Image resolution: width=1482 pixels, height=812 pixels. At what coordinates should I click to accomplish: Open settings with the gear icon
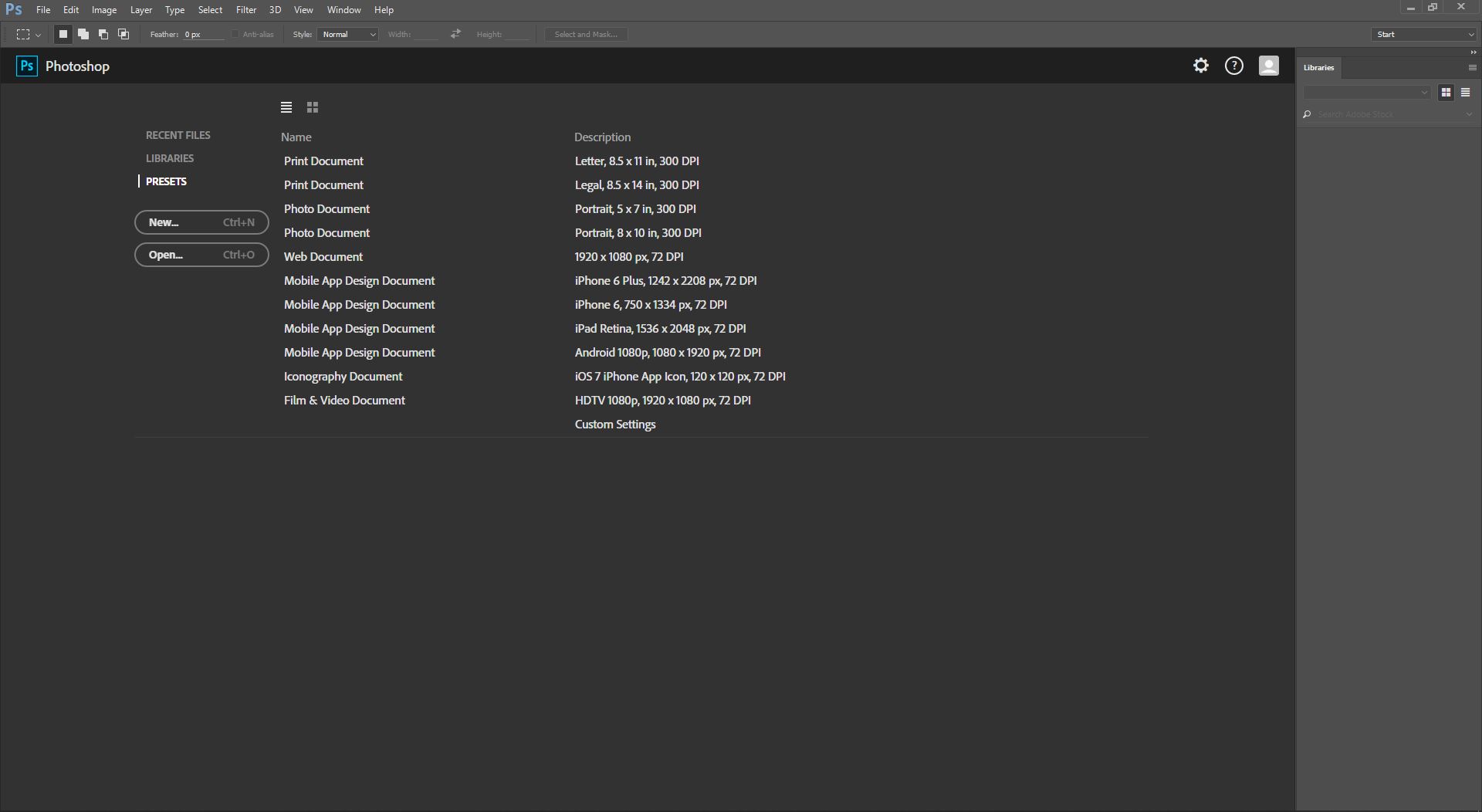pyautogui.click(x=1200, y=66)
